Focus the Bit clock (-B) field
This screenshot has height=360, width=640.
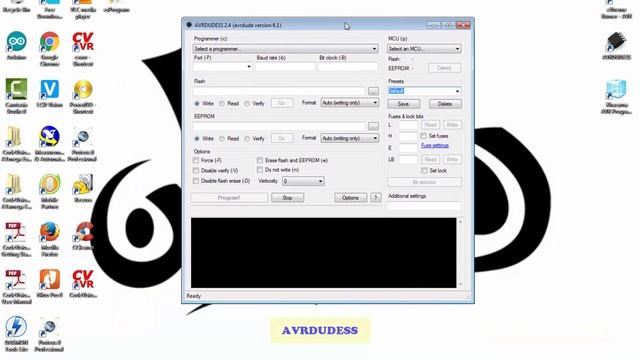348,67
